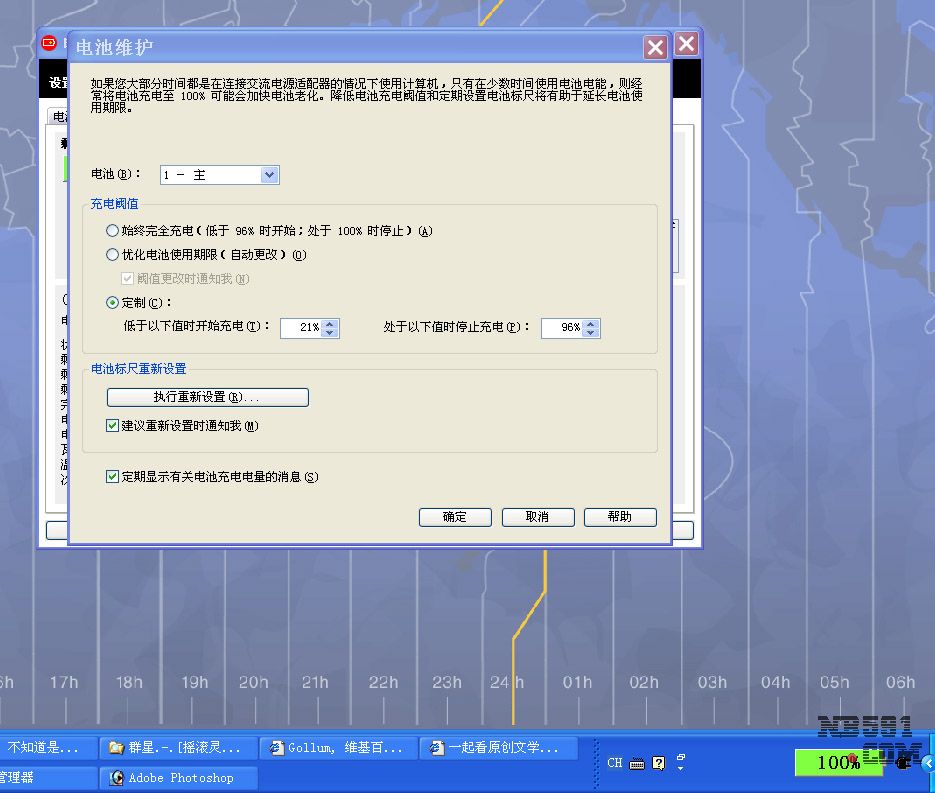Click the keyboard icon in language bar
The width and height of the screenshot is (935, 793).
point(638,763)
